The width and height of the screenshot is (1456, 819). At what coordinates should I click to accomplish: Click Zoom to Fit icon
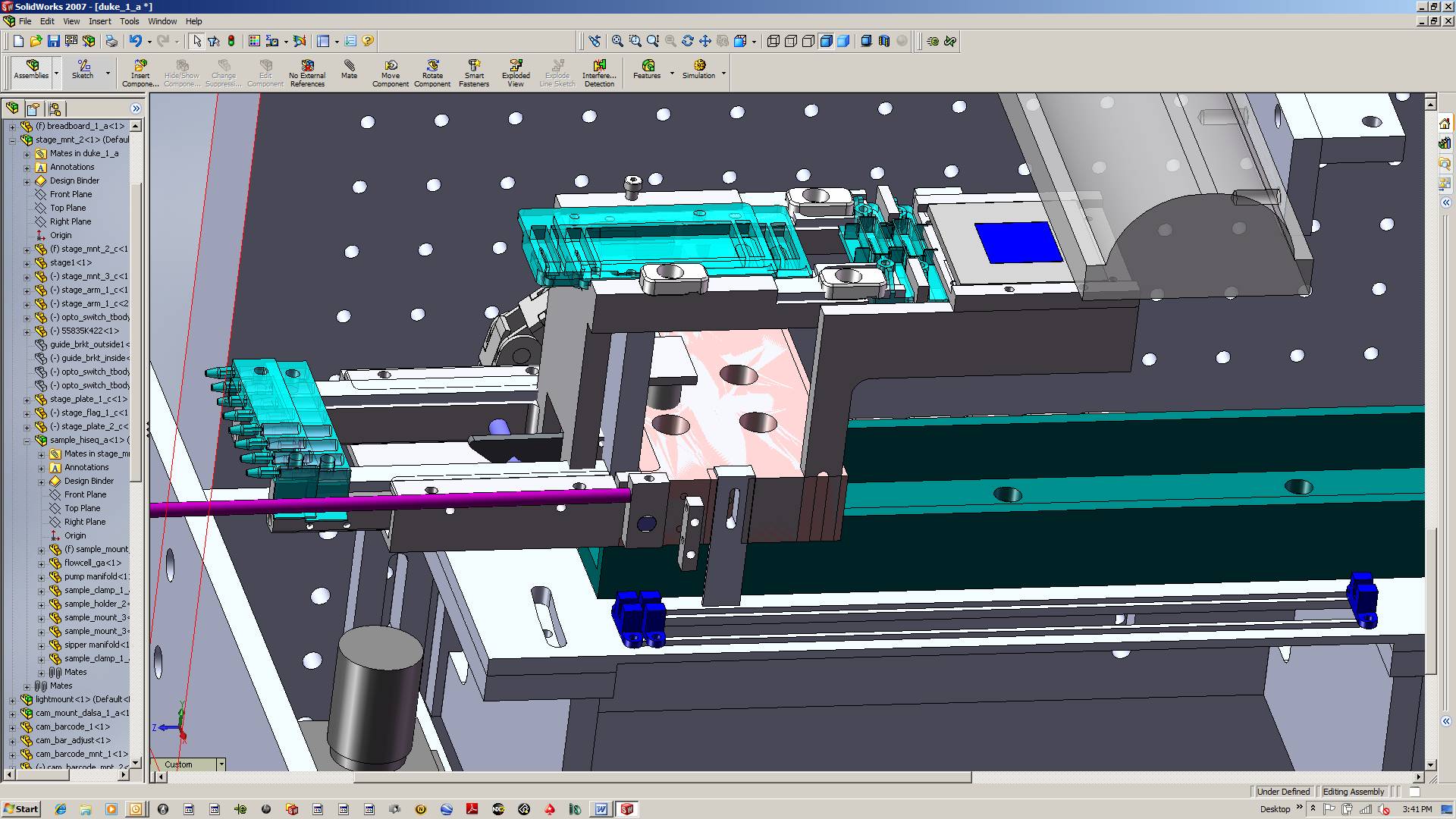coord(617,41)
